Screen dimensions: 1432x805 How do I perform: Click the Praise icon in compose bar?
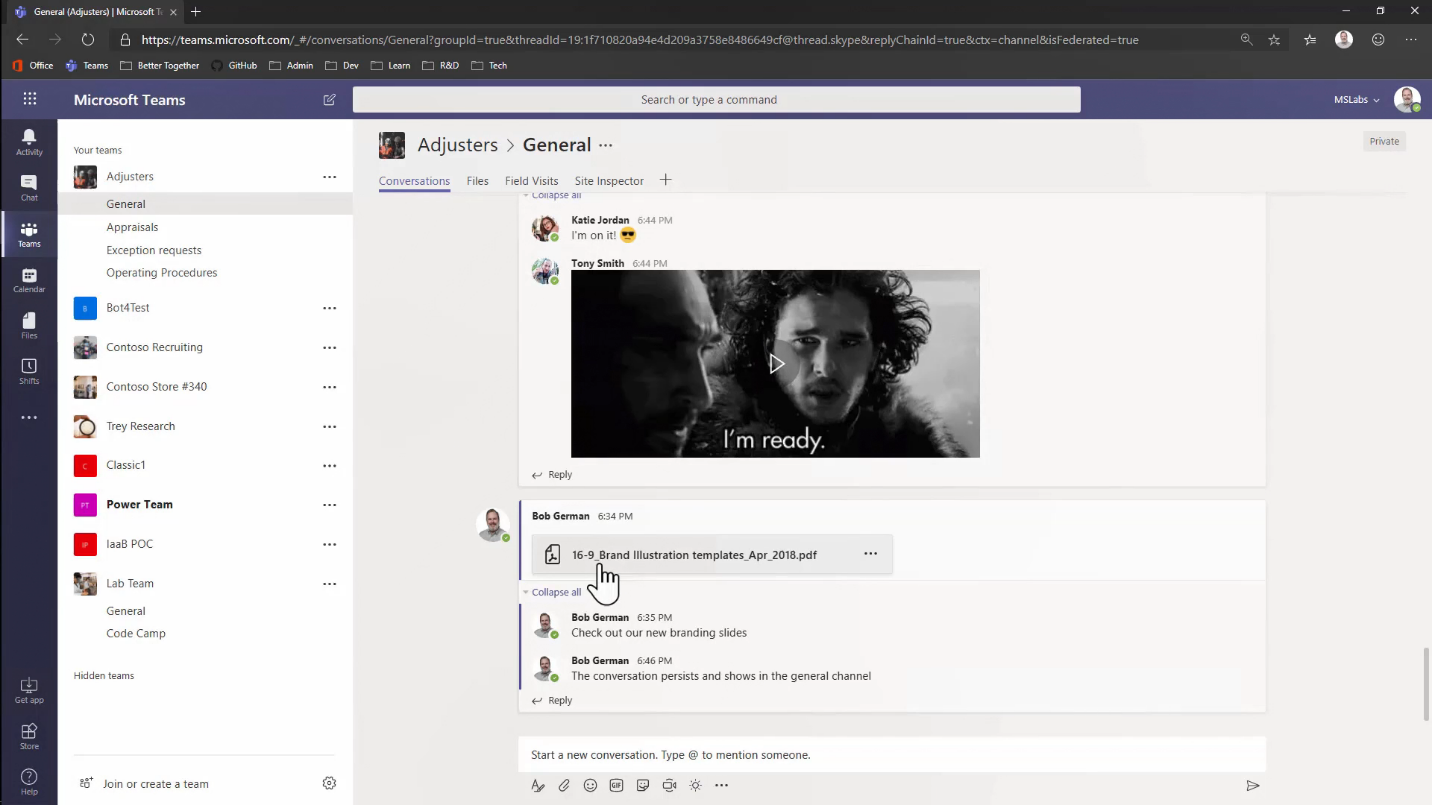click(x=695, y=786)
